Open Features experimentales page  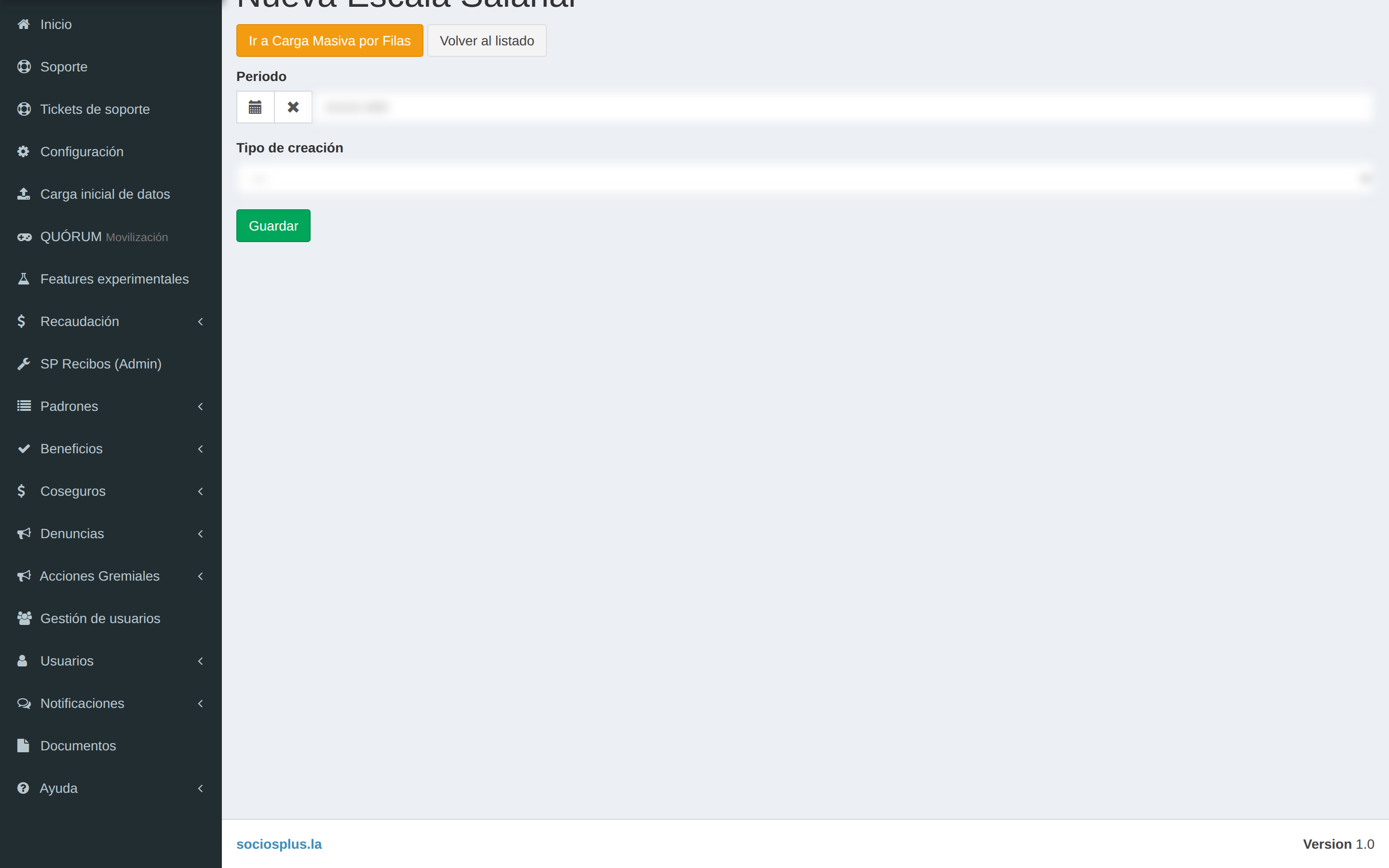click(111, 279)
